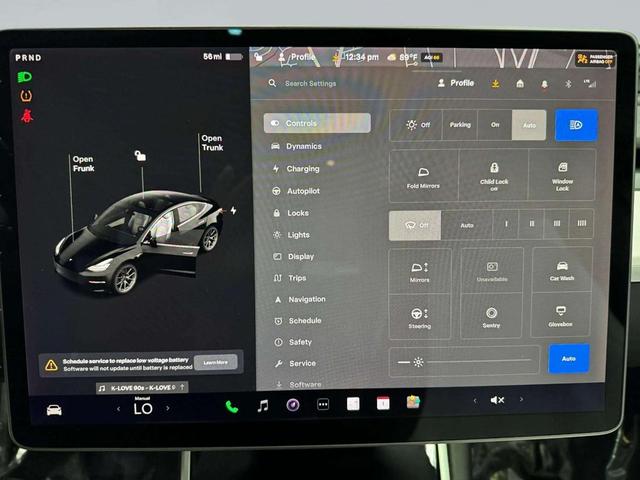The width and height of the screenshot is (640, 480).
Task: Set headlights to Off
Action: (x=416, y=125)
